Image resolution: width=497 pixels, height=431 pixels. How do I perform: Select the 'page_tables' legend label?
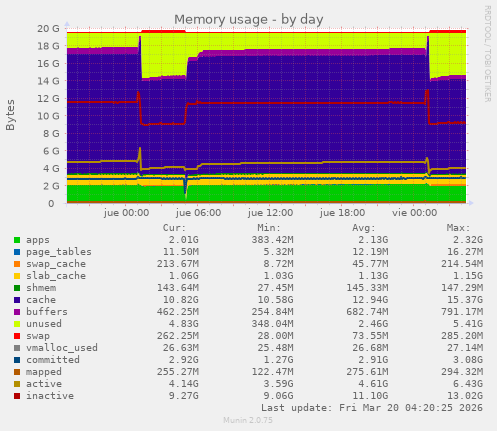coord(59,252)
